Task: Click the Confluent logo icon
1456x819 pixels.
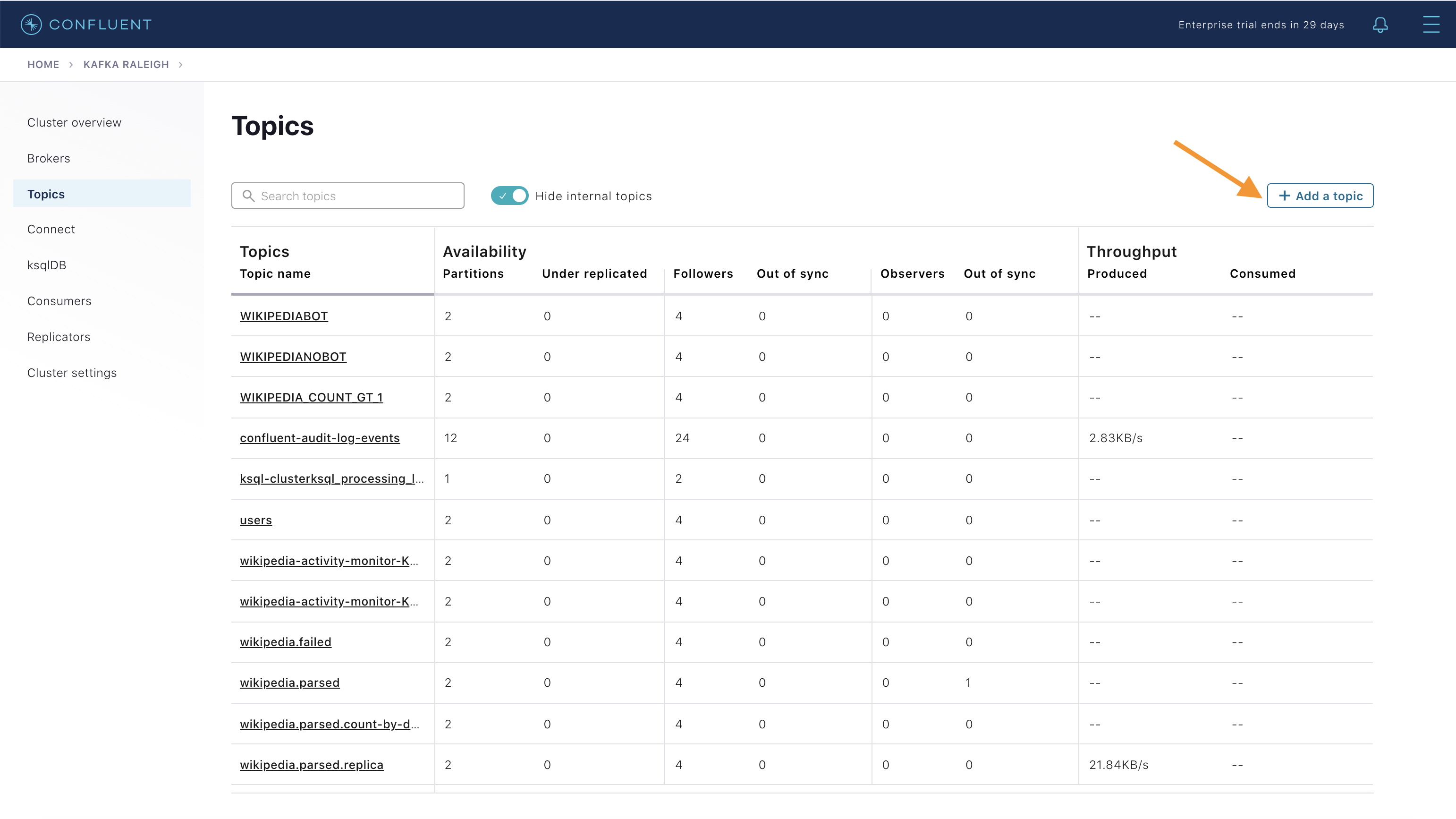Action: tap(31, 24)
